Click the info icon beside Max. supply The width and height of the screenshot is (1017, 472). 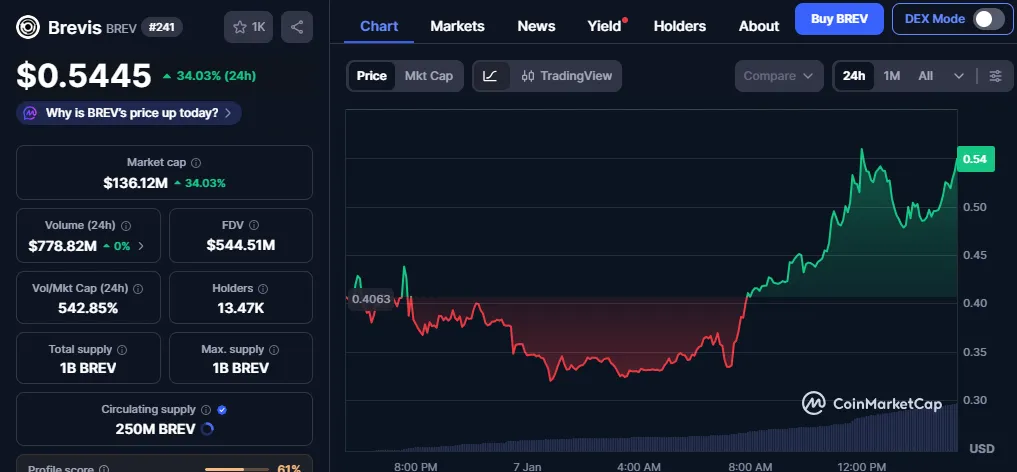pyautogui.click(x=274, y=349)
